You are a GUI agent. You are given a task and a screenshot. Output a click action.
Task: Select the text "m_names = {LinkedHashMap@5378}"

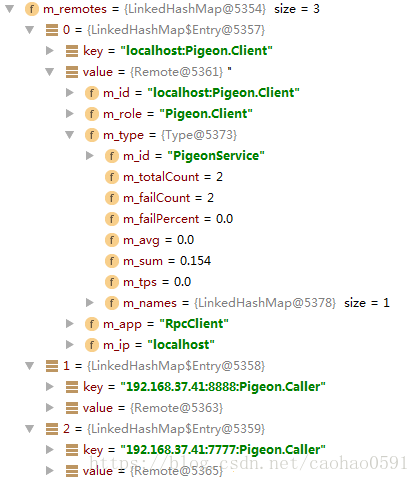point(230,303)
